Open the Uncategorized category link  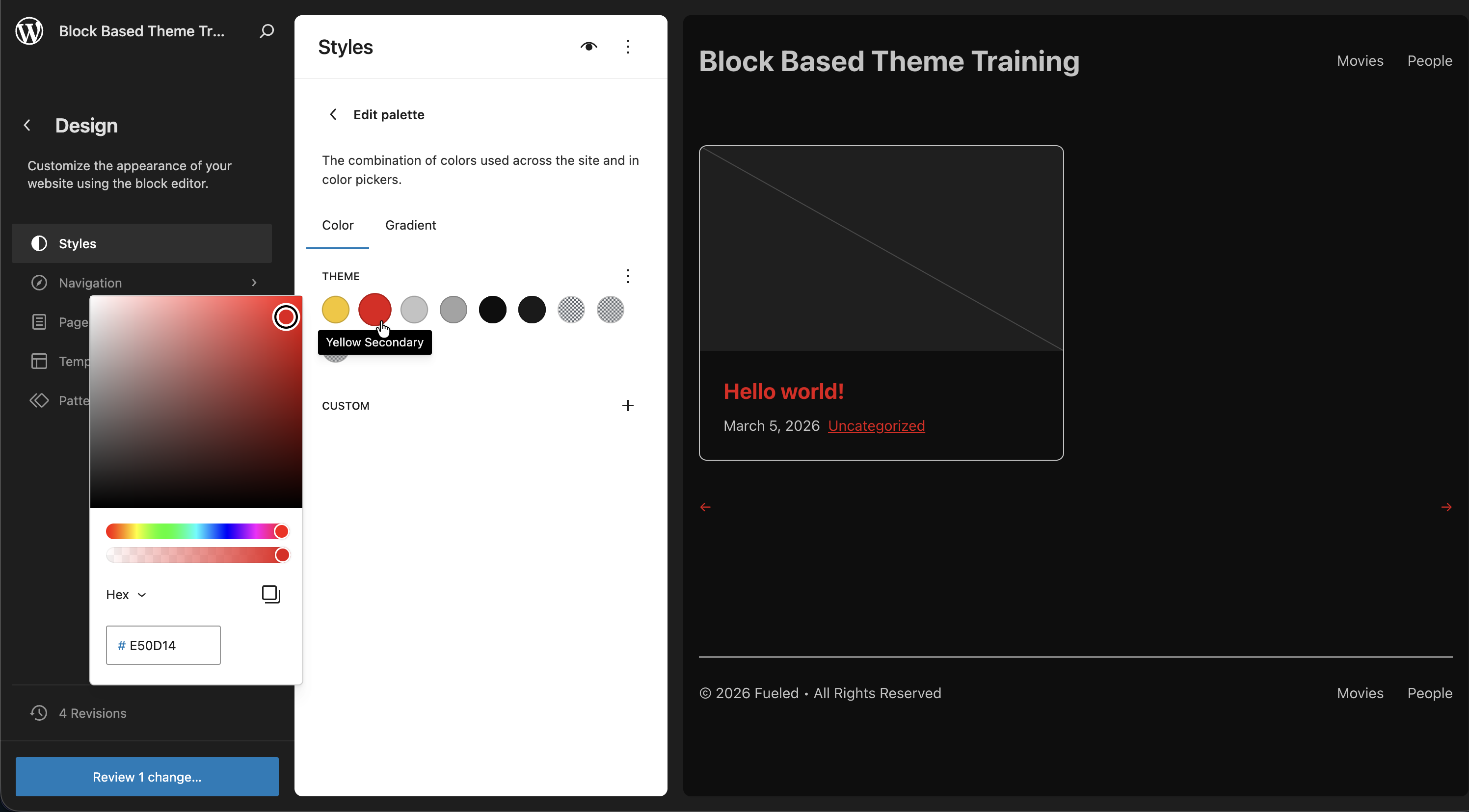pyautogui.click(x=876, y=425)
